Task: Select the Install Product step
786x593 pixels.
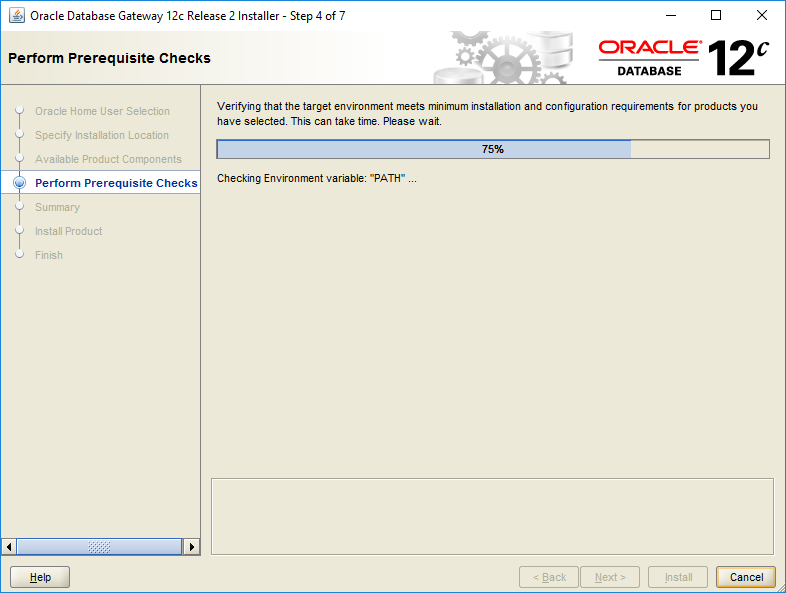Action: pyautogui.click(x=69, y=231)
